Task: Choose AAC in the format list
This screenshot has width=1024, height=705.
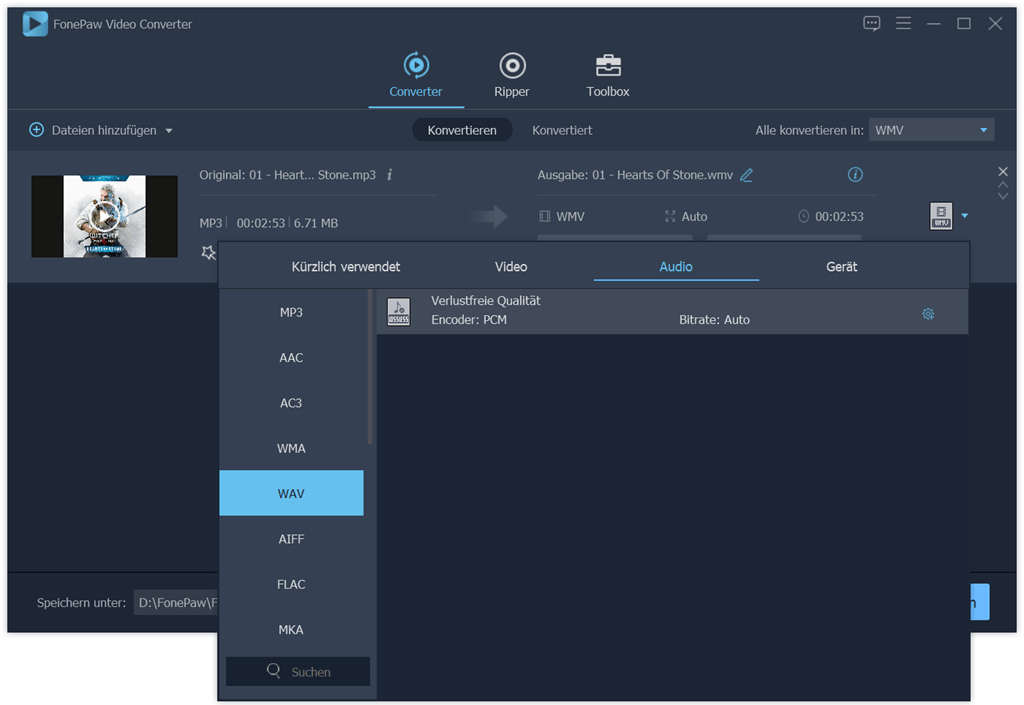Action: pos(291,358)
